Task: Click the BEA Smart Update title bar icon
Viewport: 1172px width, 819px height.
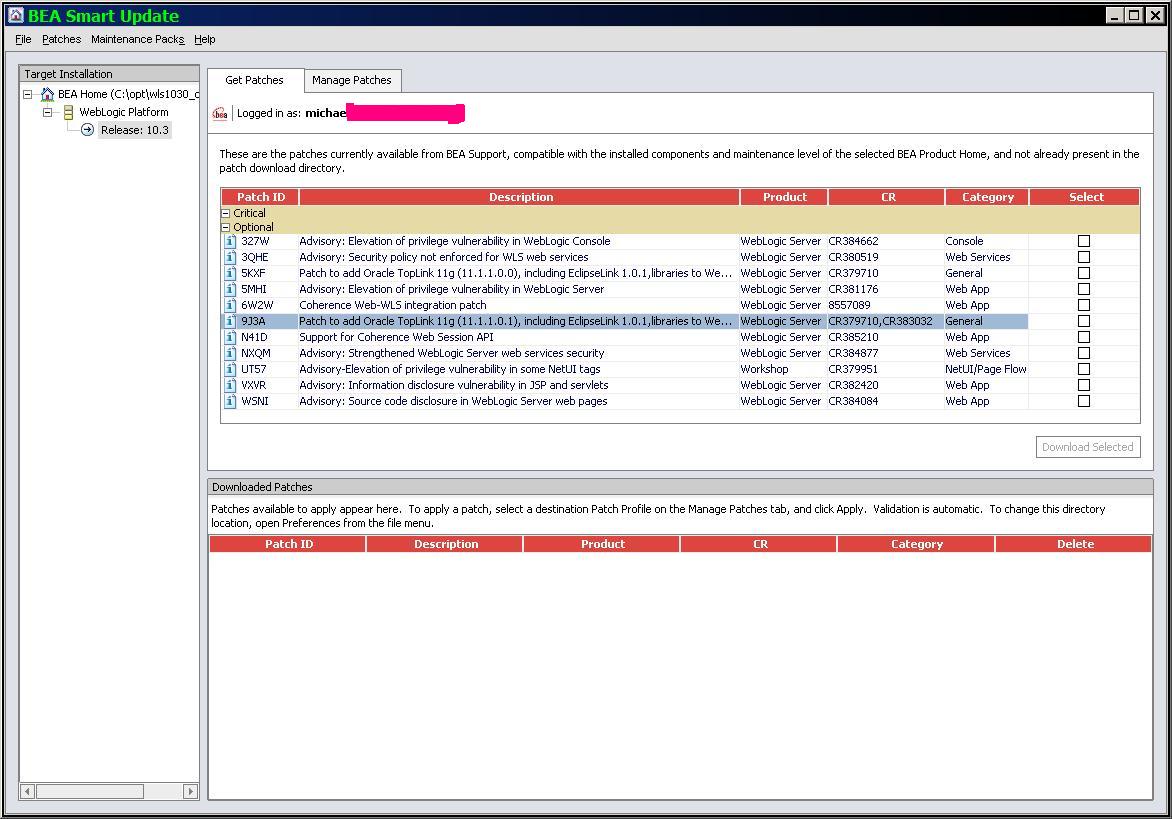Action: tap(16, 15)
